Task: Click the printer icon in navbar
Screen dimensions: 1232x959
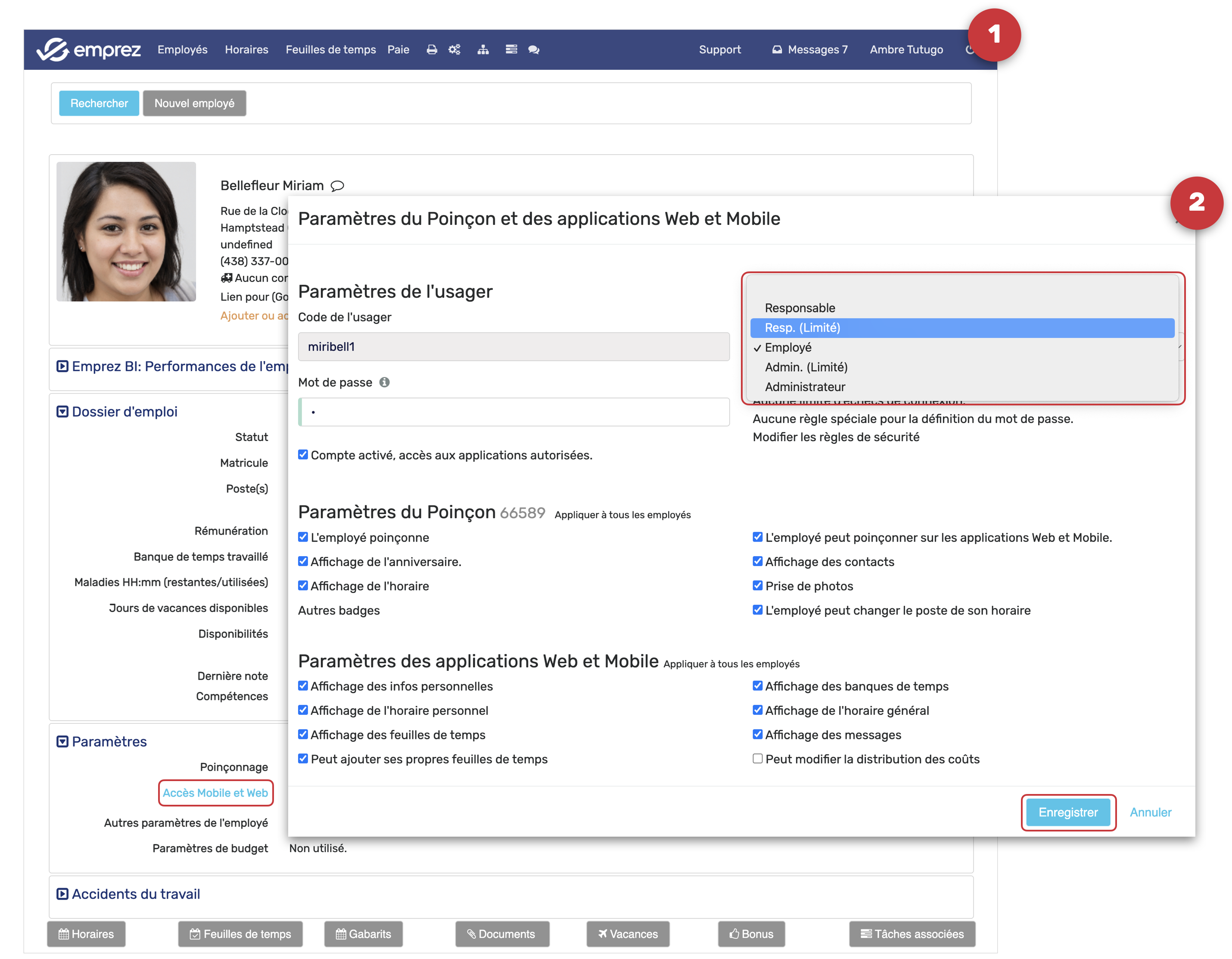Action: (x=432, y=50)
